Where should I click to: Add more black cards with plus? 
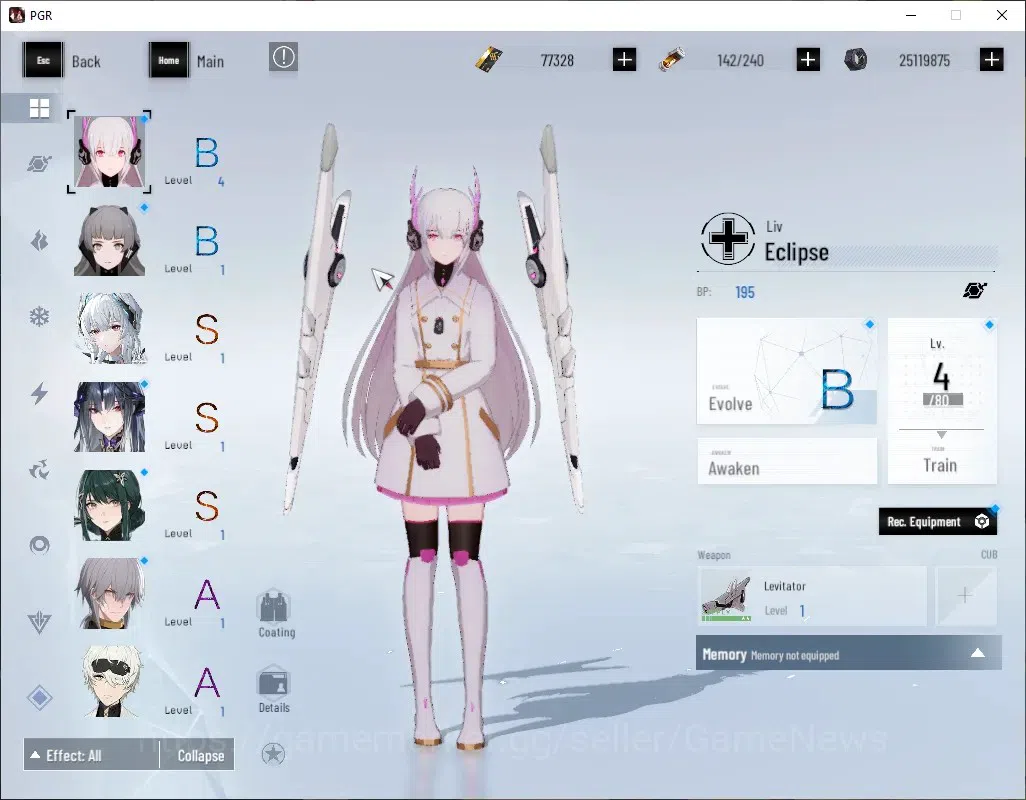624,60
